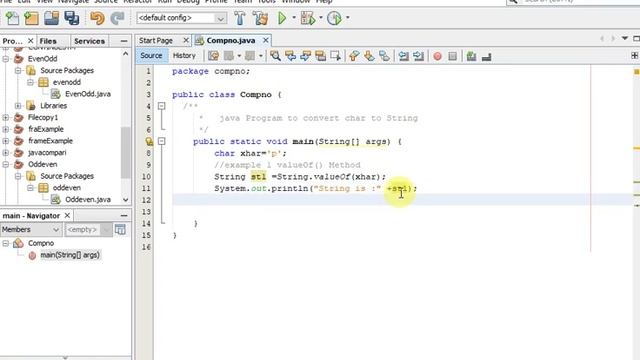640x360 pixels.
Task: Click the lightbulb hint on line 7
Action: 149,141
